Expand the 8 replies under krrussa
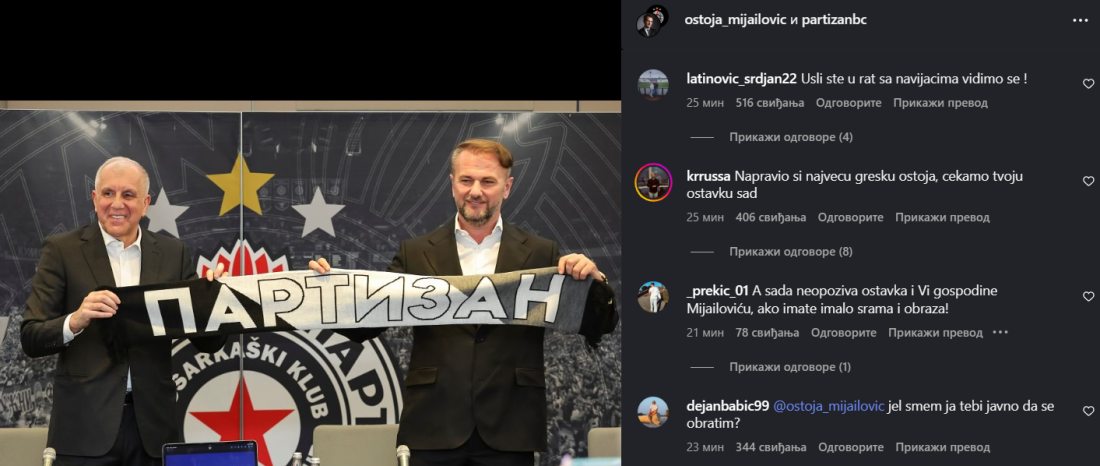Image resolution: width=1100 pixels, height=466 pixels. (x=791, y=251)
